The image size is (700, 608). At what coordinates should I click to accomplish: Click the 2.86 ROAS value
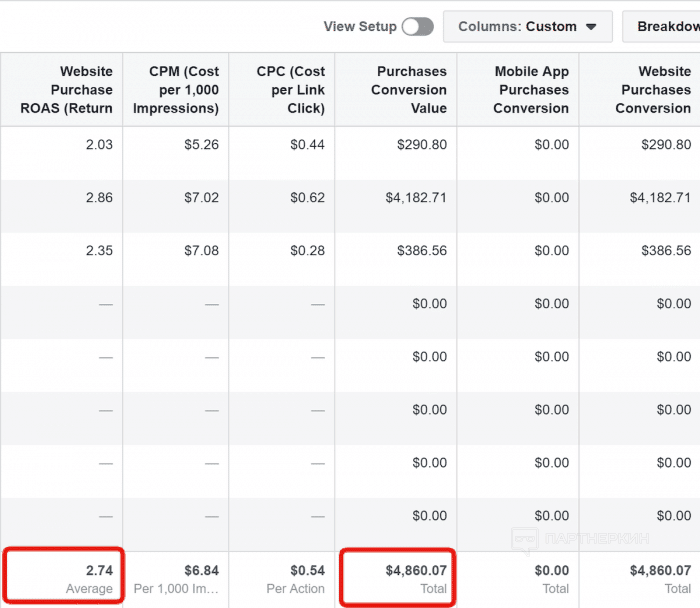point(99,198)
